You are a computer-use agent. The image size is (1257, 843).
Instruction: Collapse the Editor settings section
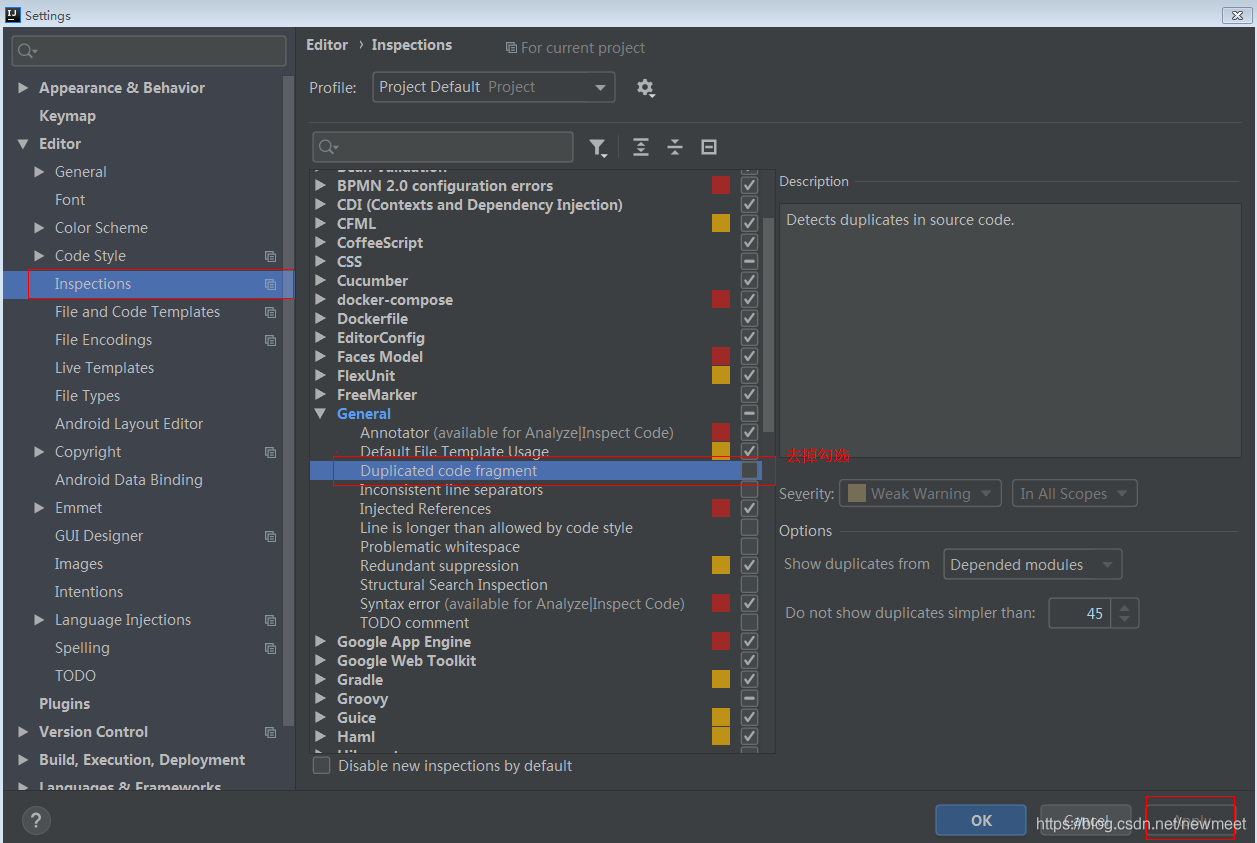23,144
